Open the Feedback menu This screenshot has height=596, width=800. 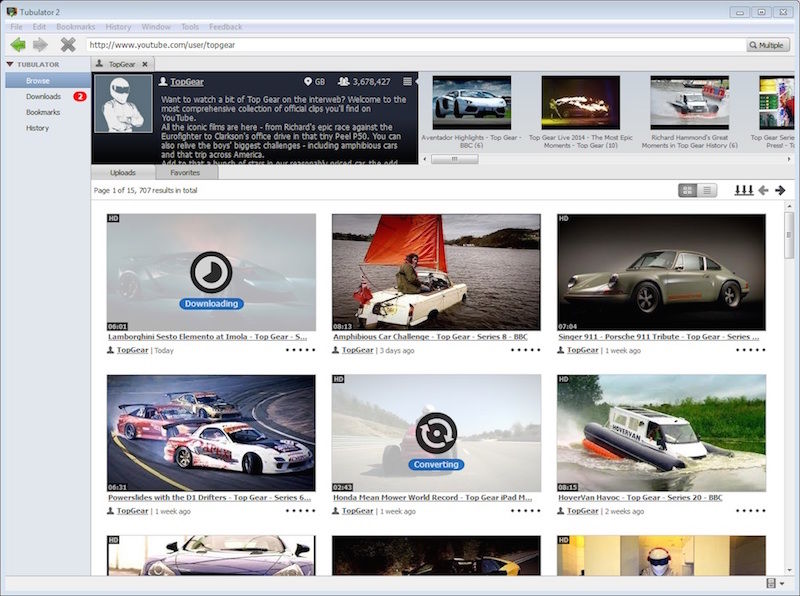point(226,27)
